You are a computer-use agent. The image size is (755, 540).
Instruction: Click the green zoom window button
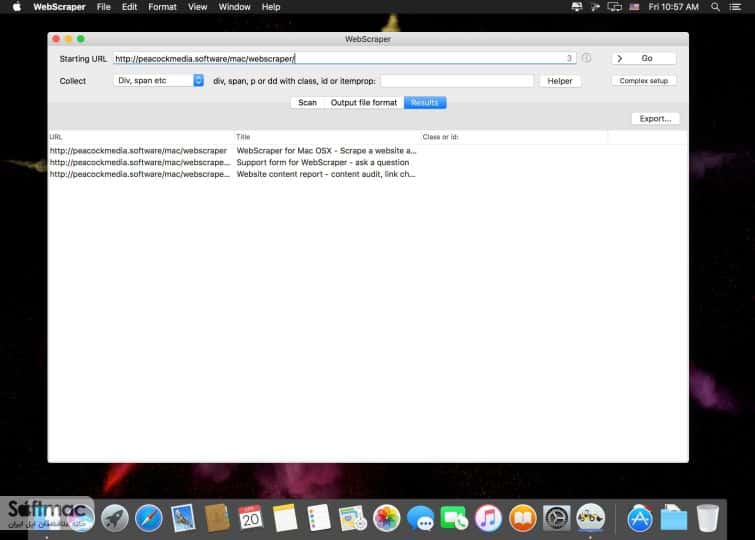tap(80, 39)
